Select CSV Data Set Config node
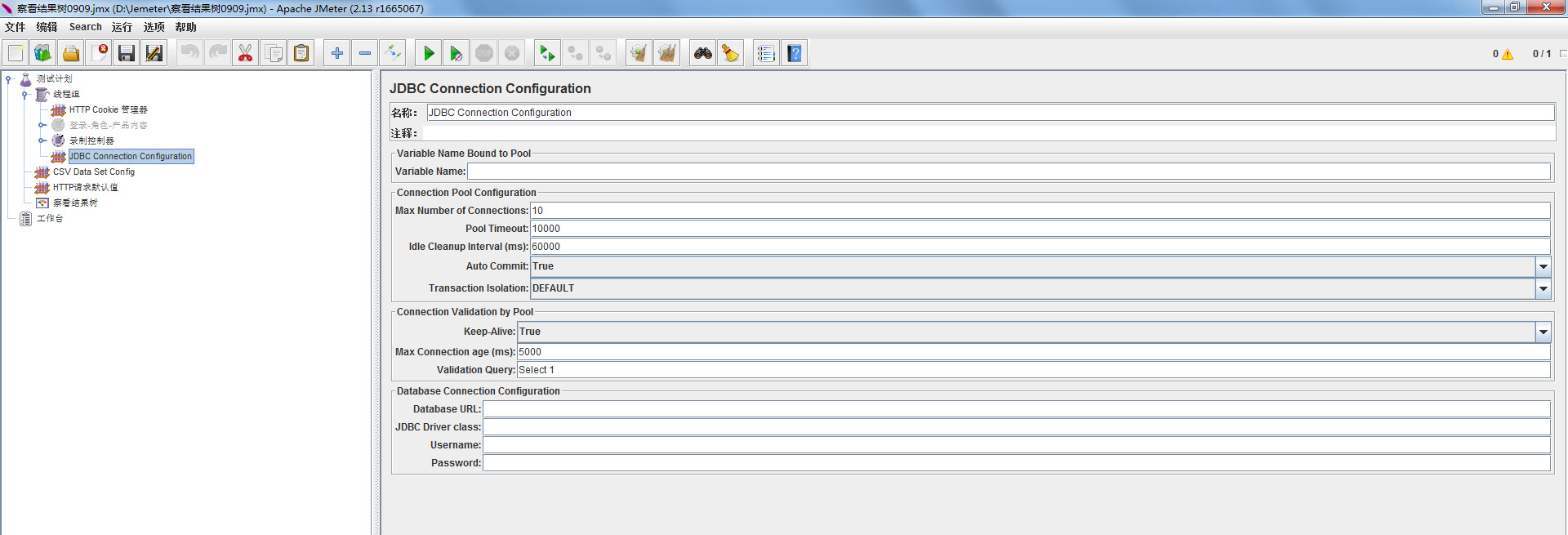The image size is (1568, 535). [94, 172]
